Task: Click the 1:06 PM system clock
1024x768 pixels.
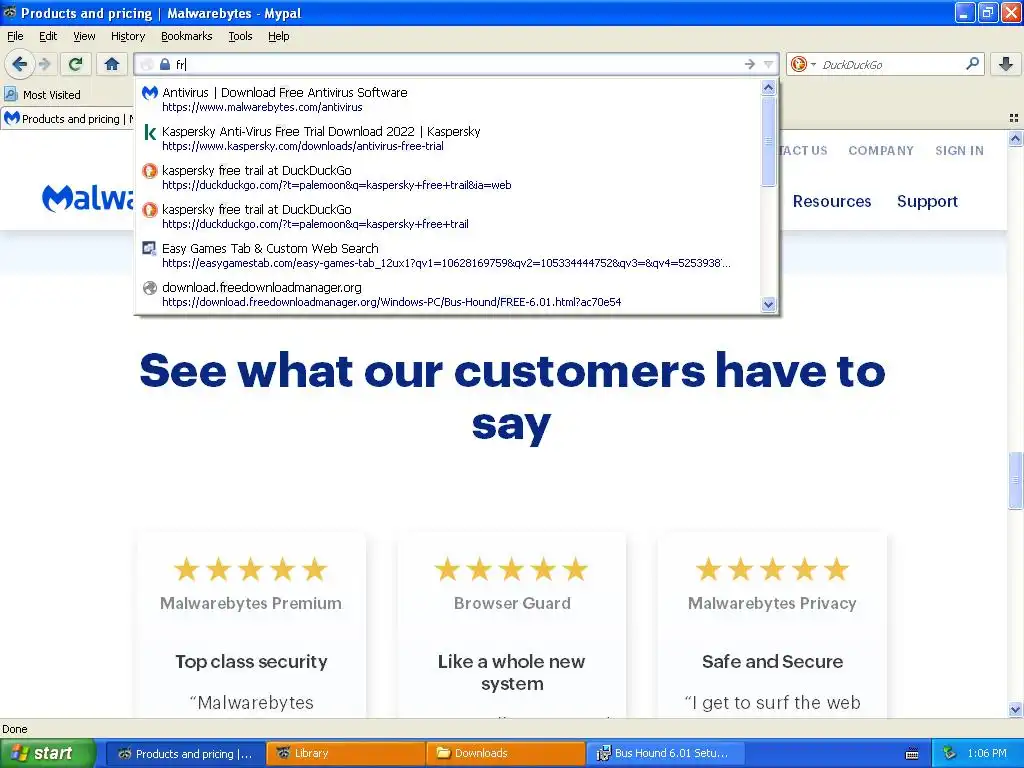Action: click(x=987, y=754)
